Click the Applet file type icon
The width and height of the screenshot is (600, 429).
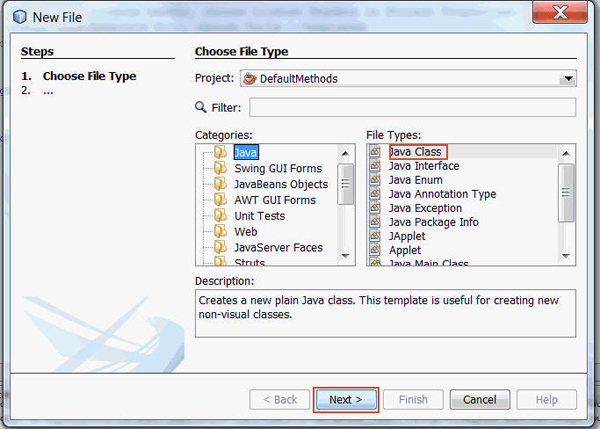click(375, 250)
